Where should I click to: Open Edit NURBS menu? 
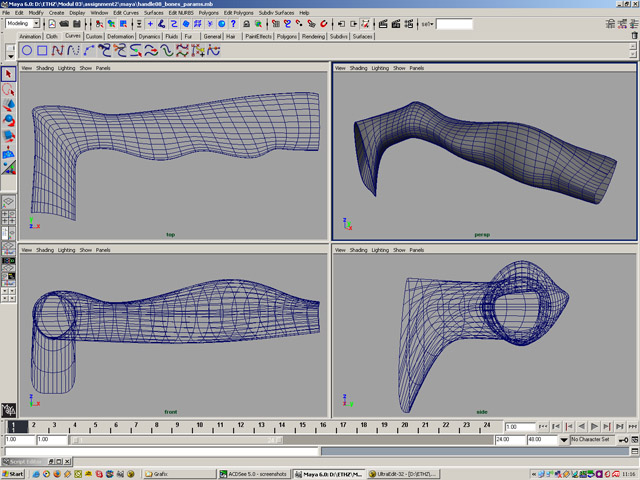coord(181,13)
